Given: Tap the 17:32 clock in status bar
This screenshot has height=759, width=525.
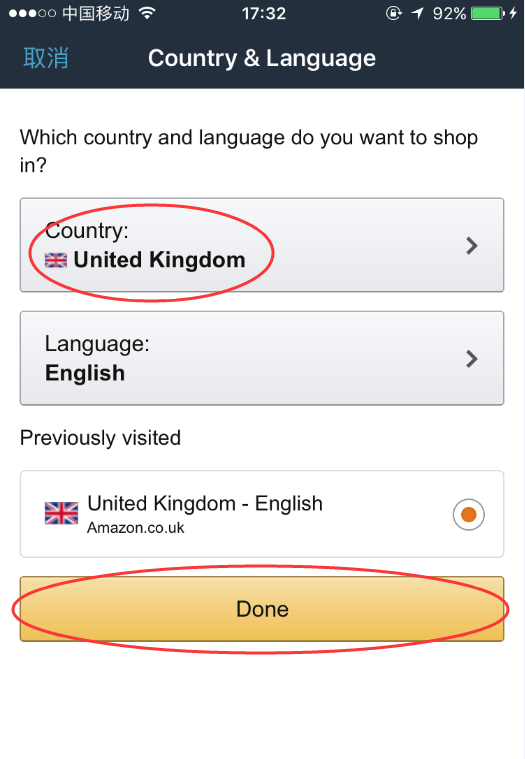Looking at the screenshot, I should [264, 14].
